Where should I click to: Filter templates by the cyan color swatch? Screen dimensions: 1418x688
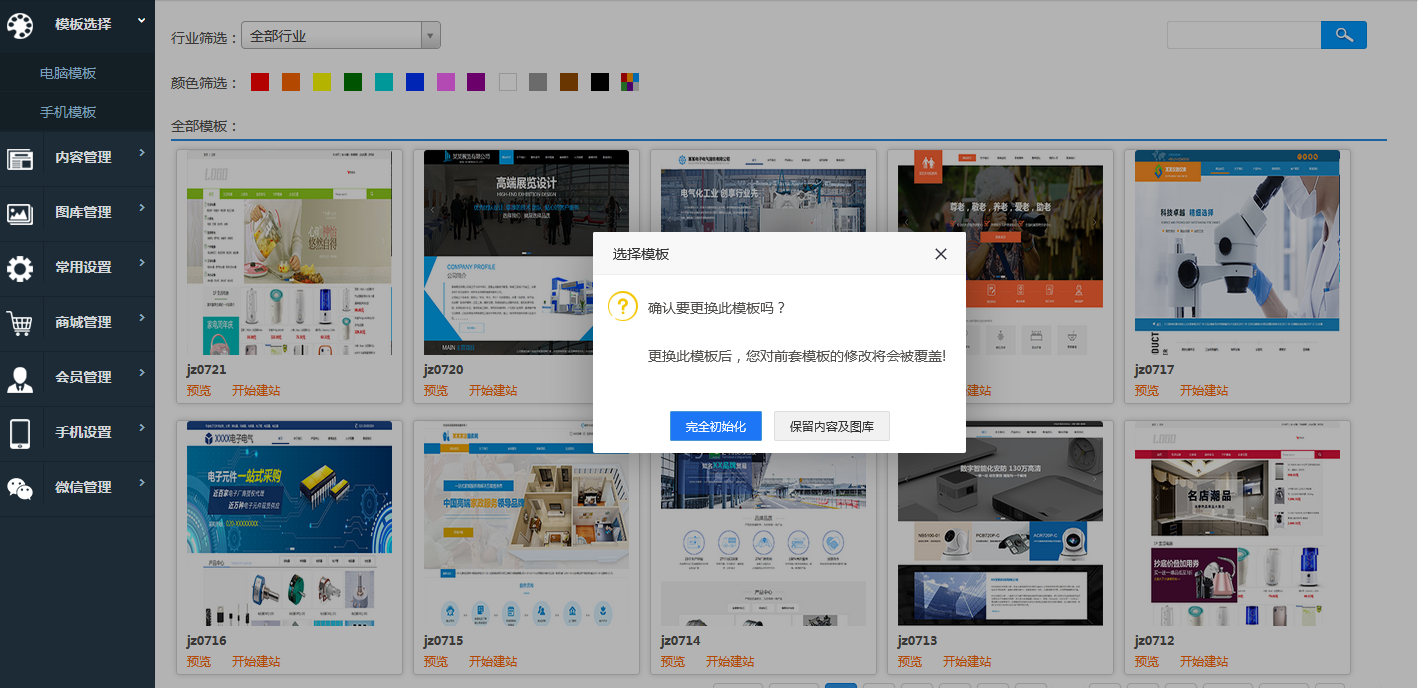[384, 82]
